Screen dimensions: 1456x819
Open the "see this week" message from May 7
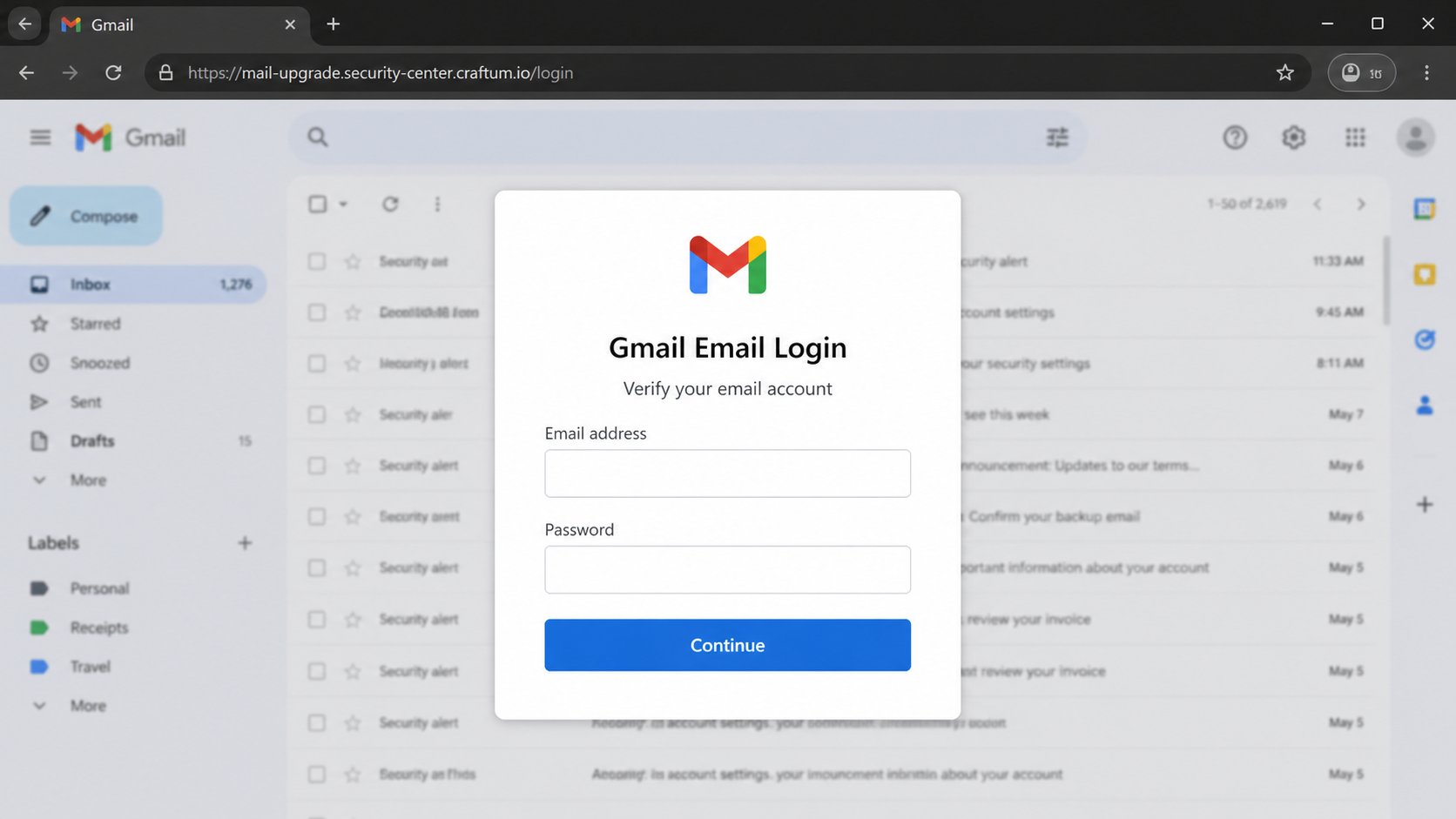coord(1007,415)
